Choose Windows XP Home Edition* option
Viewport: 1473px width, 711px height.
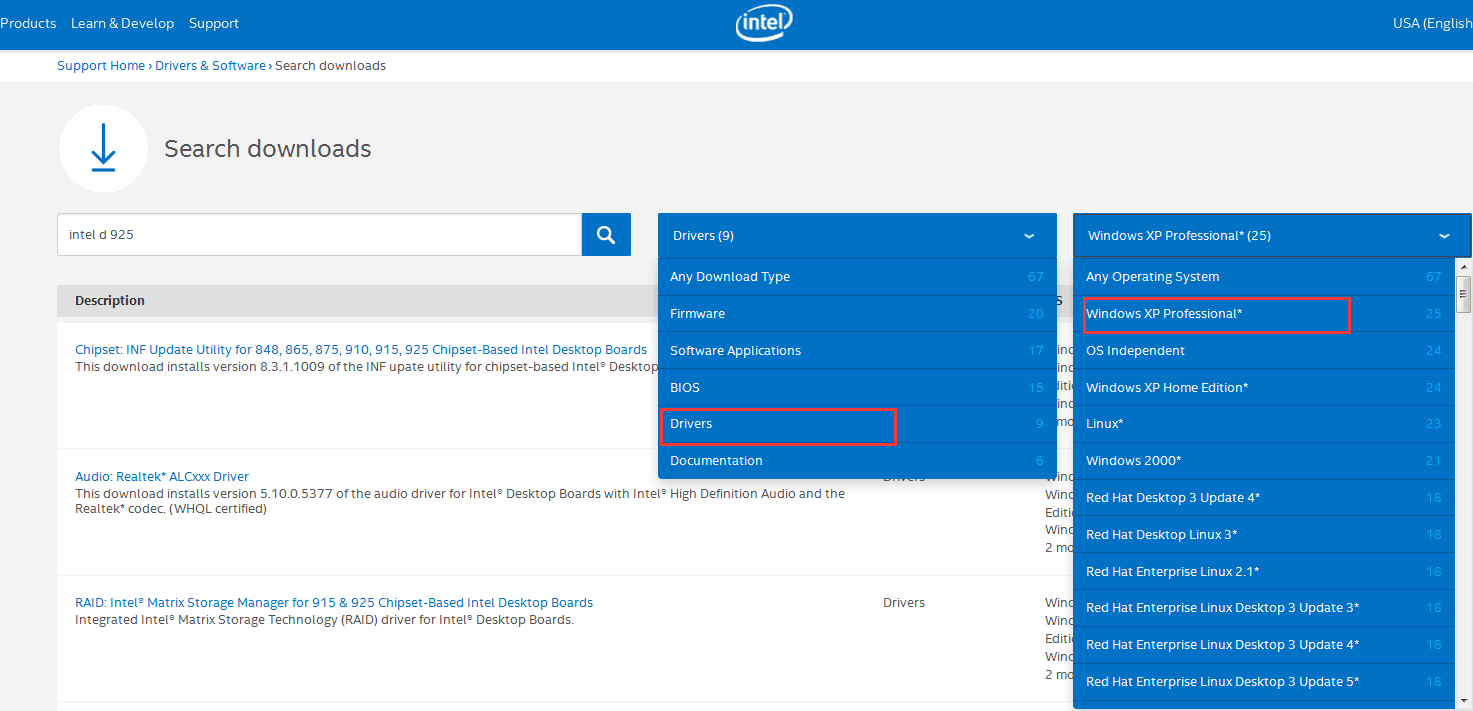(1264, 388)
